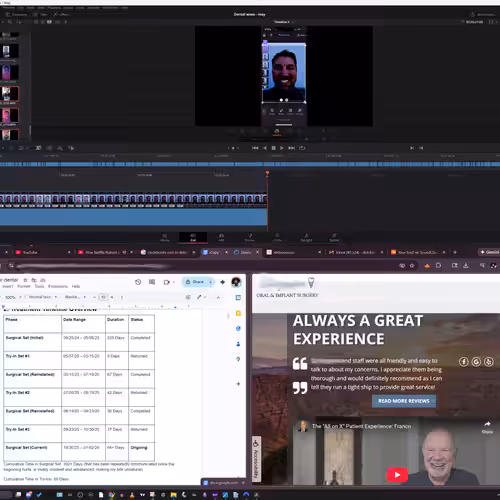Screen dimensions: 500x500
Task: Open the Normal text style dropdown
Action: pyautogui.click(x=42, y=297)
